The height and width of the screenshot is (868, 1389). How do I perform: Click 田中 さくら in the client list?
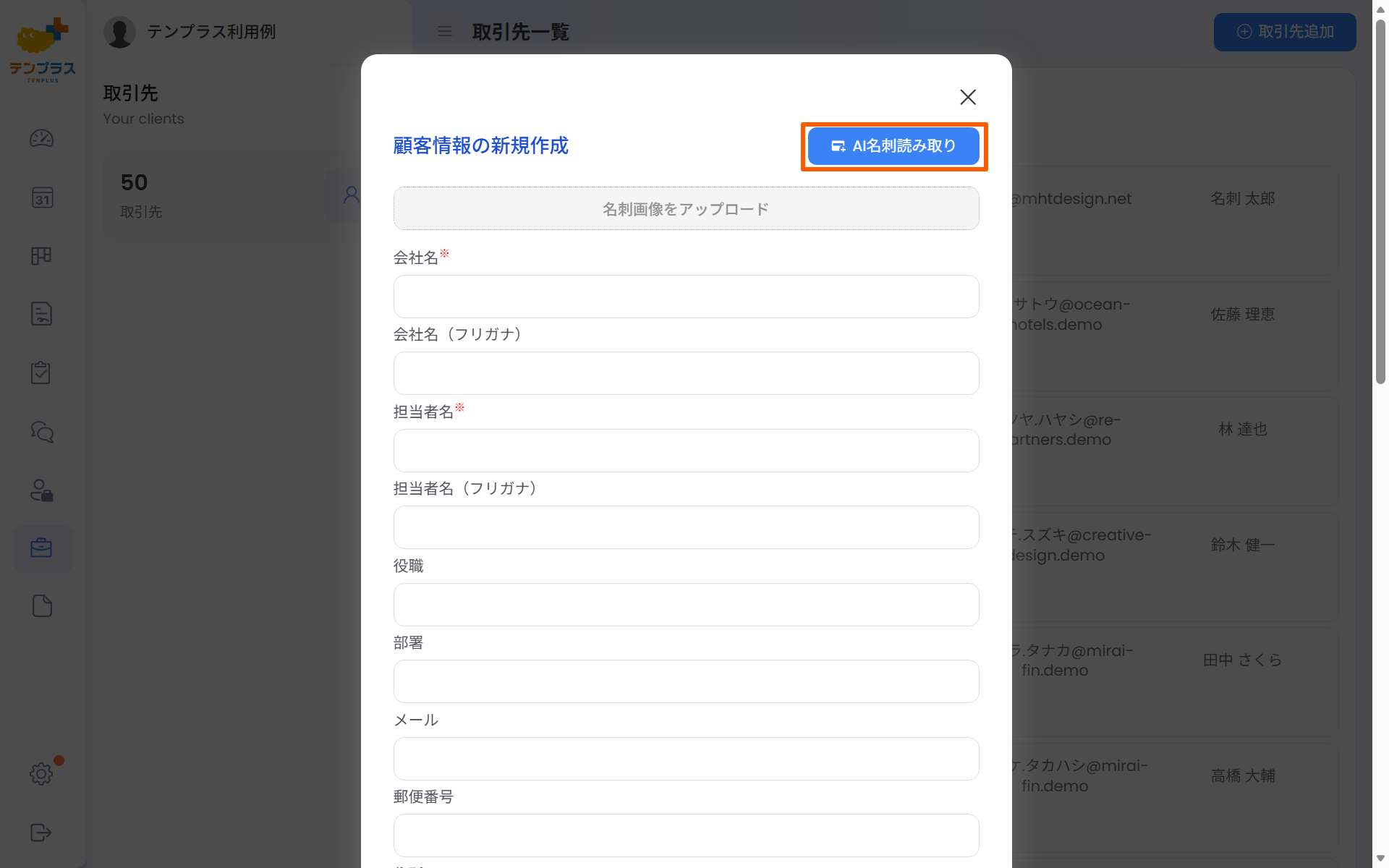point(1243,660)
